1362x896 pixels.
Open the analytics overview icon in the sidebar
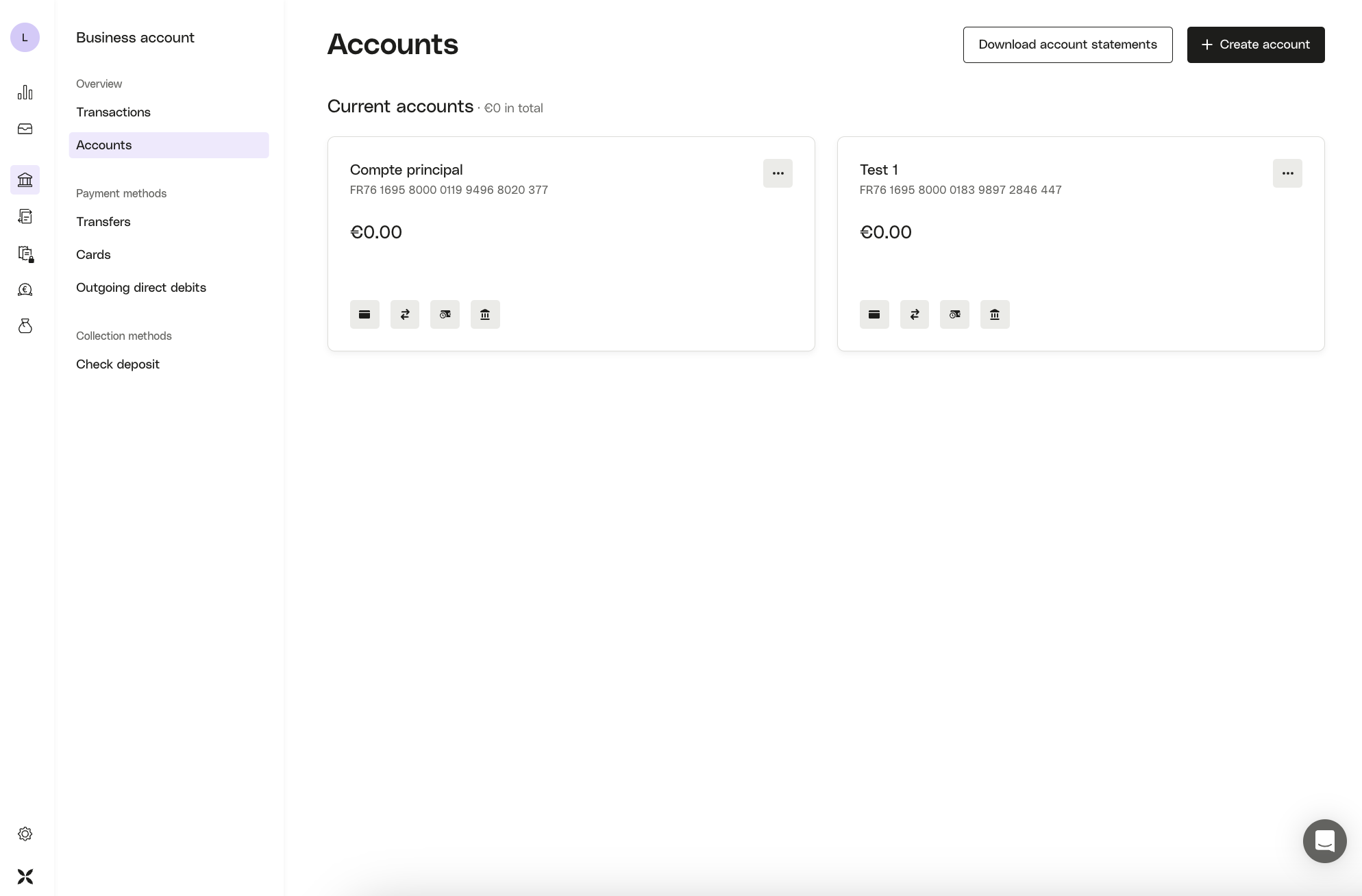25,92
